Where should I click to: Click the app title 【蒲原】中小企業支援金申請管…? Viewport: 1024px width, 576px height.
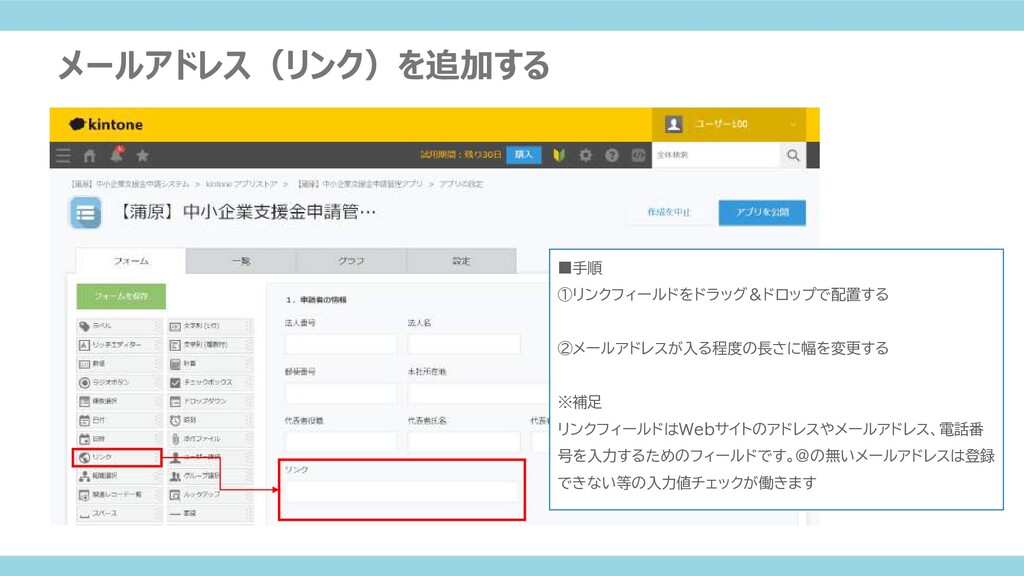(247, 212)
